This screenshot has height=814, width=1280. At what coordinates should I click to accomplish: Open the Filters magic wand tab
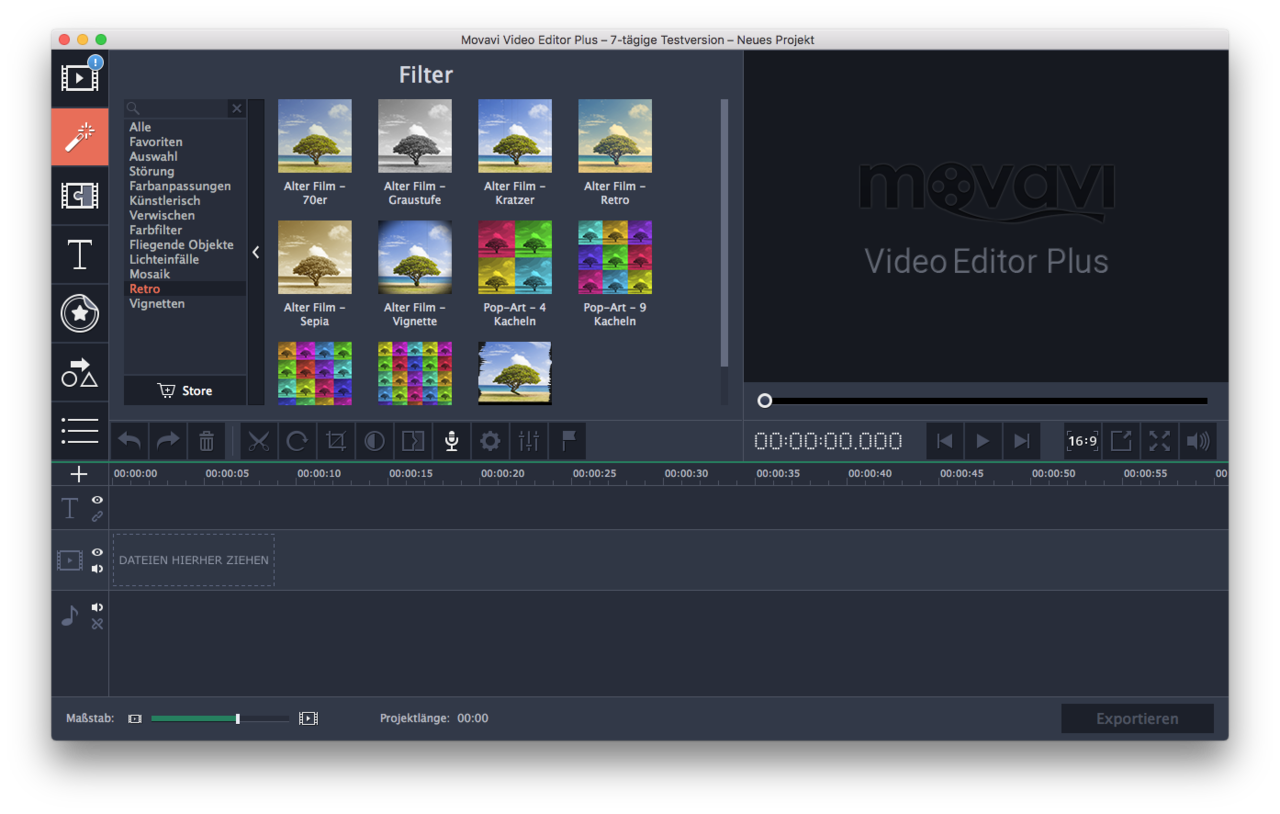[x=80, y=136]
